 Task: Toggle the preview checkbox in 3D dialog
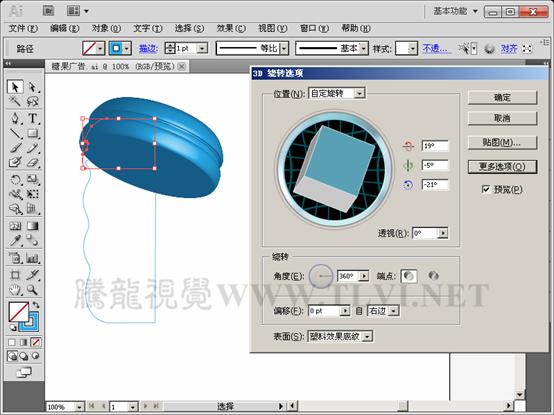[x=486, y=189]
